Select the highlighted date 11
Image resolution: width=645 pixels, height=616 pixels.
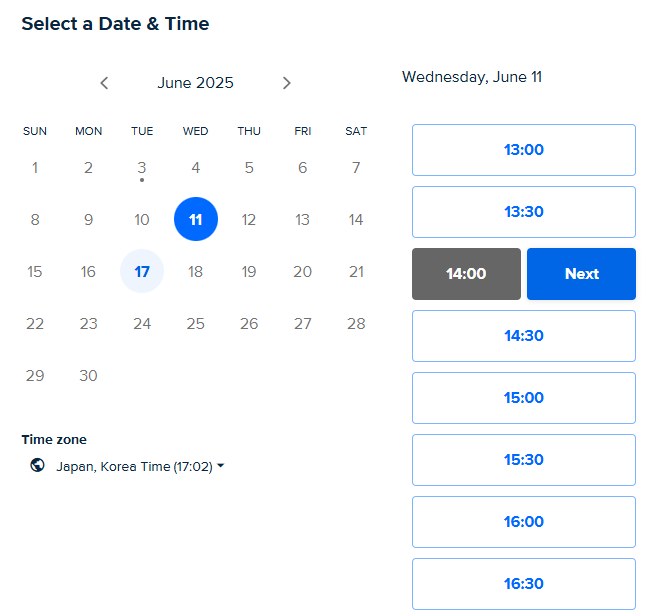click(x=196, y=219)
